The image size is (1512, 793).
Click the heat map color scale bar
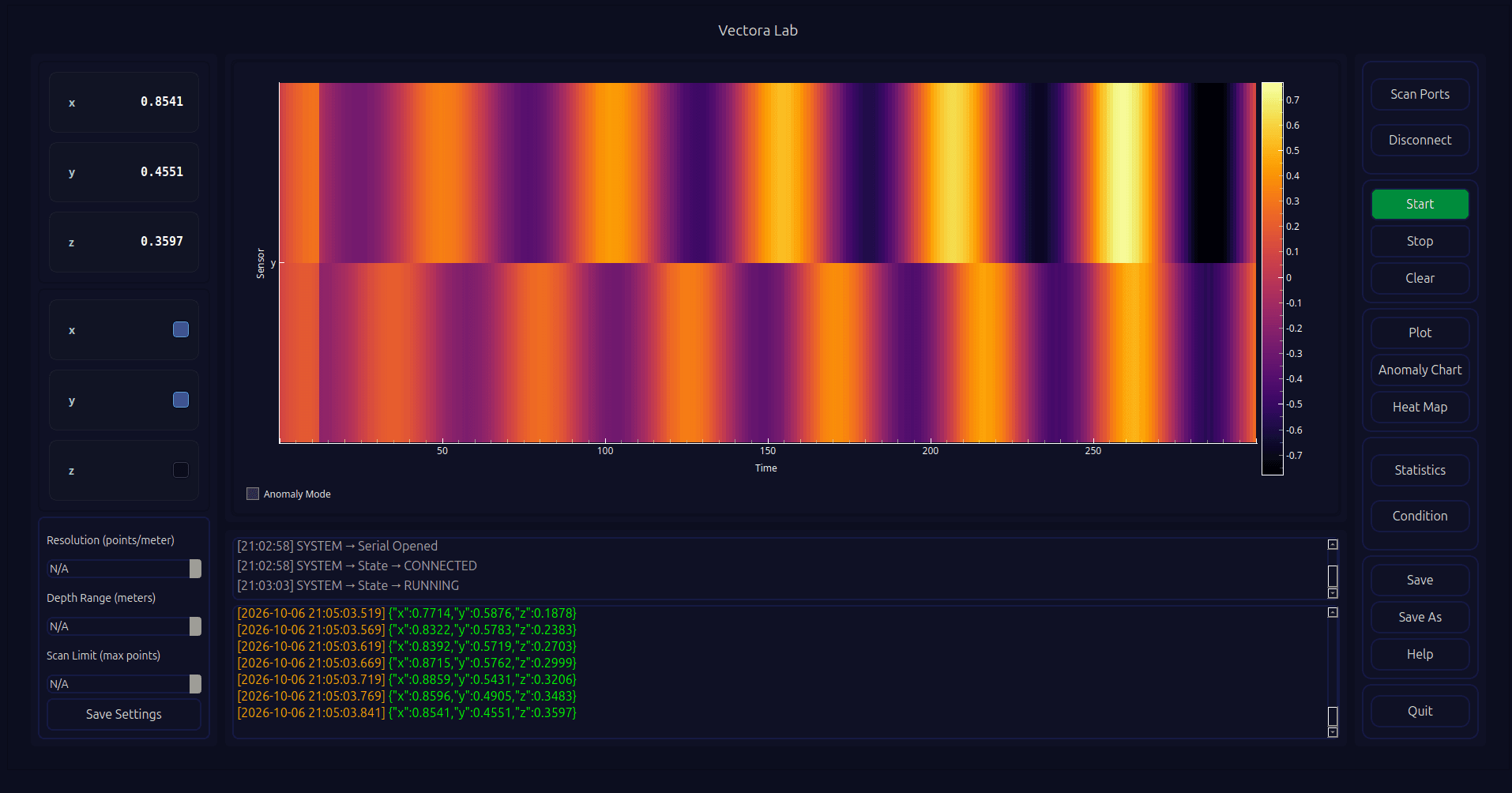1272,278
